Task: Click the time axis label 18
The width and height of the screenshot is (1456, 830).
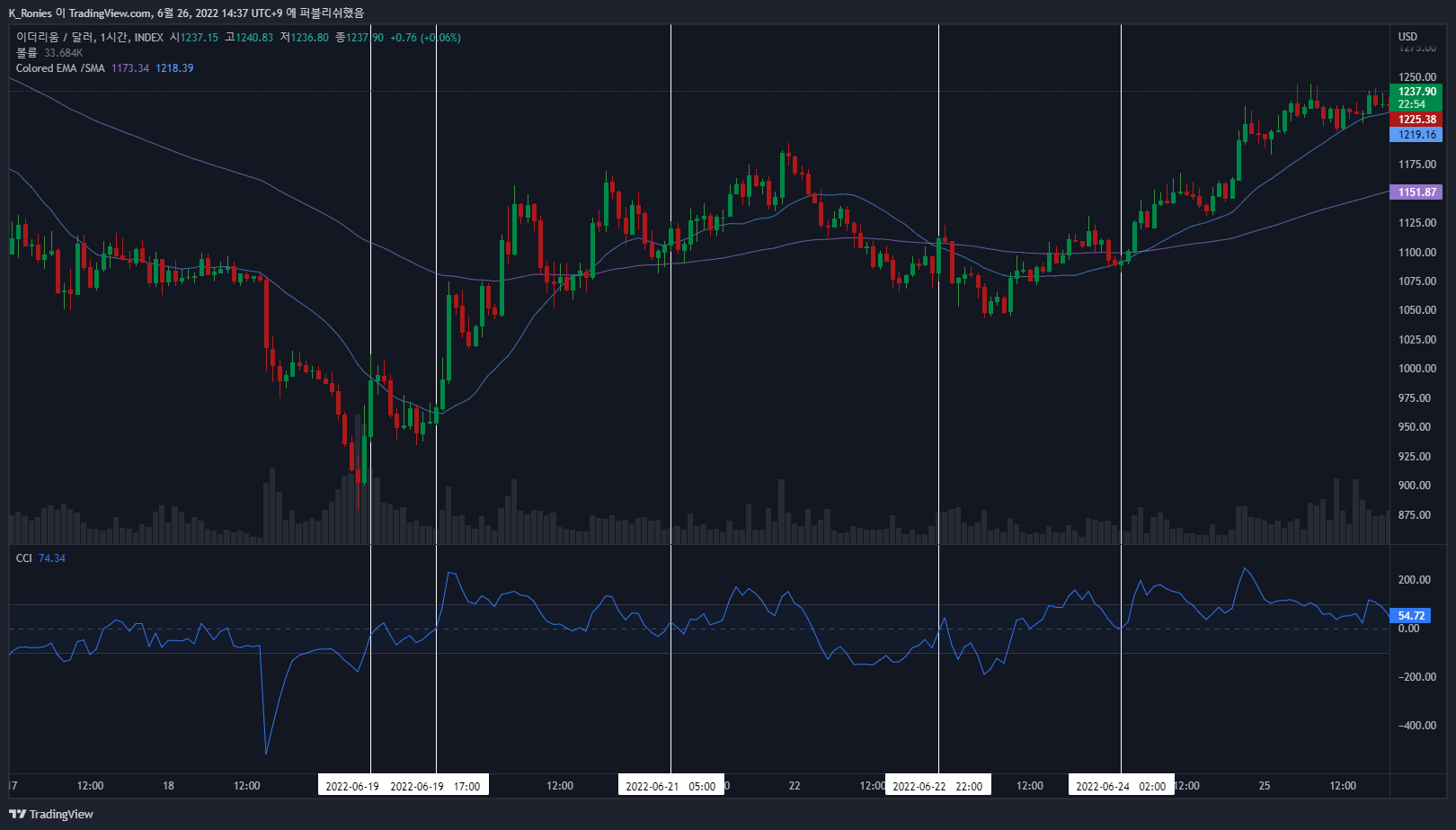Action: coord(168,786)
